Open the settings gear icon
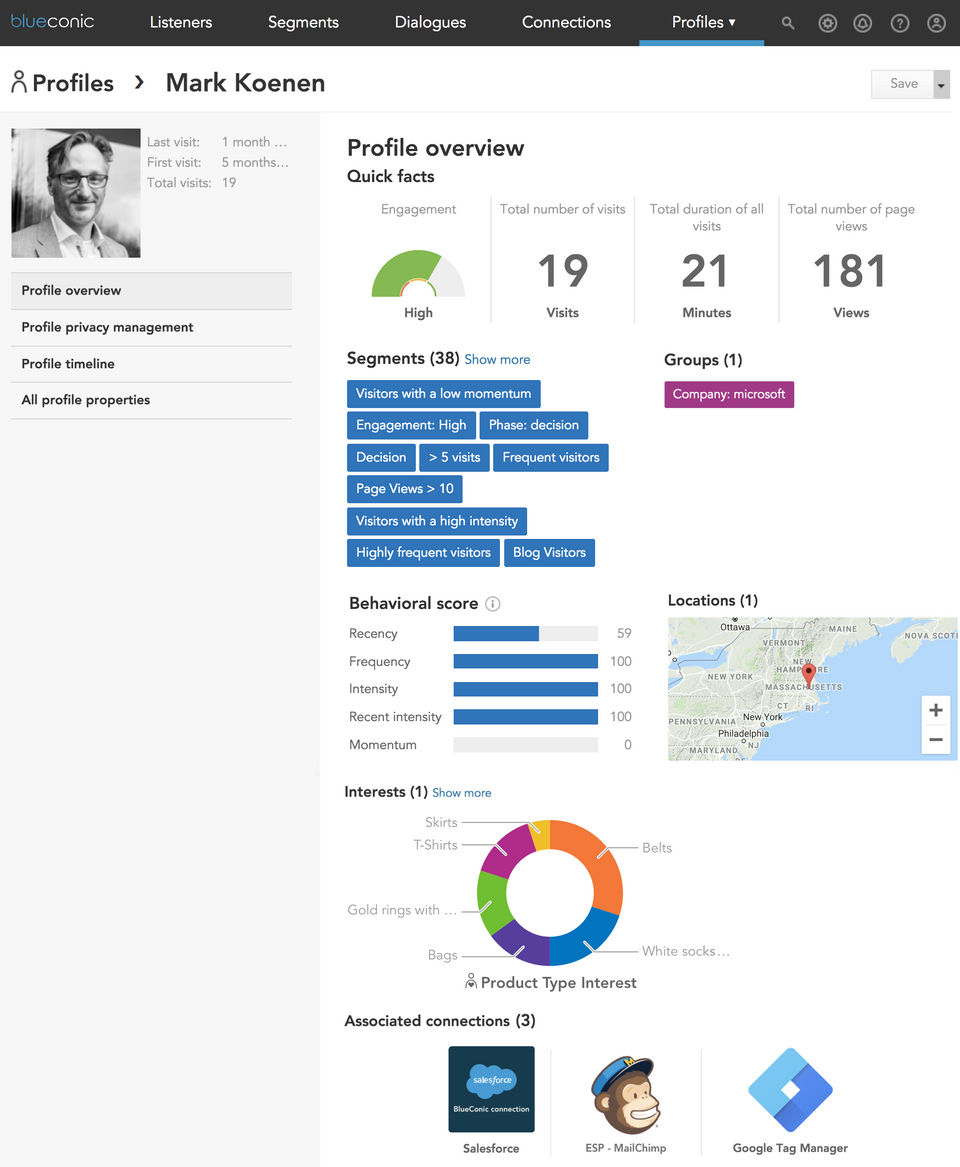The height and width of the screenshot is (1167, 960). 827,23
